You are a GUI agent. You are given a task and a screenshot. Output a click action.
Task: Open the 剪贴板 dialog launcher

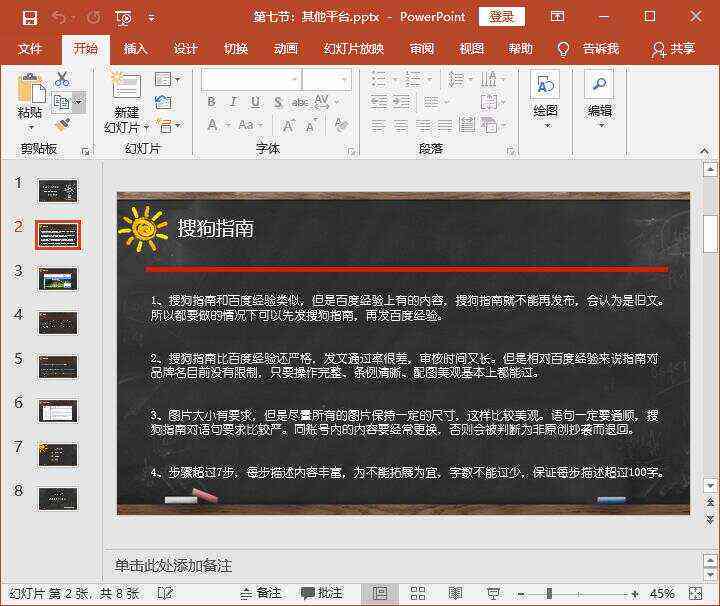[x=85, y=151]
